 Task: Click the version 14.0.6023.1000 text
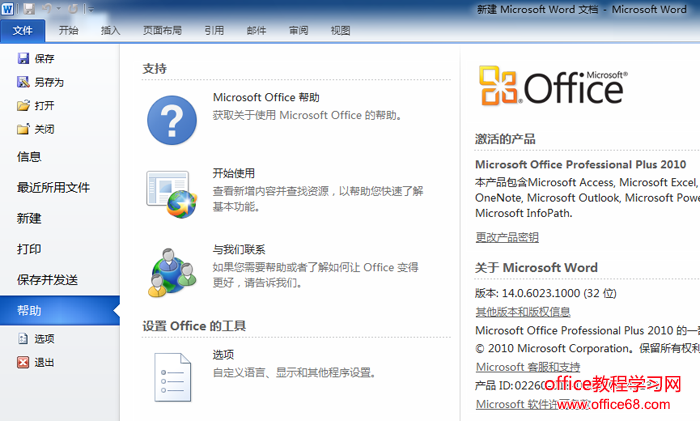click(x=546, y=293)
